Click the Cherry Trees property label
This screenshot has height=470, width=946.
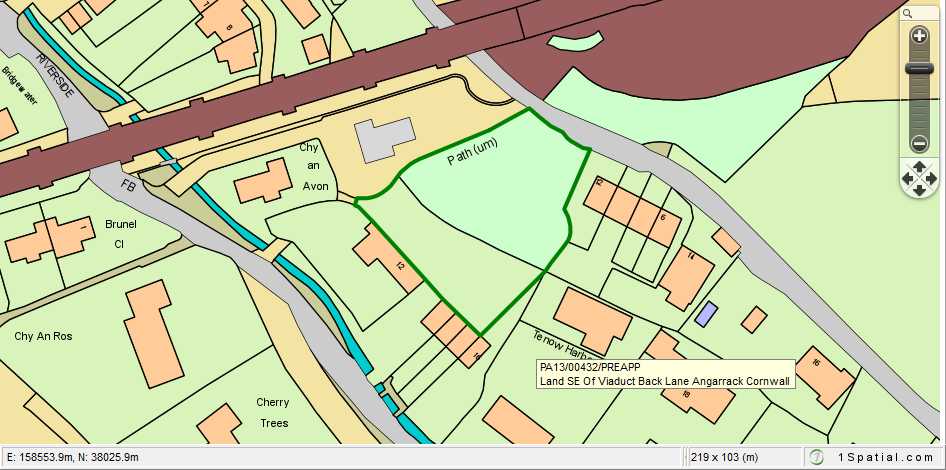272,412
